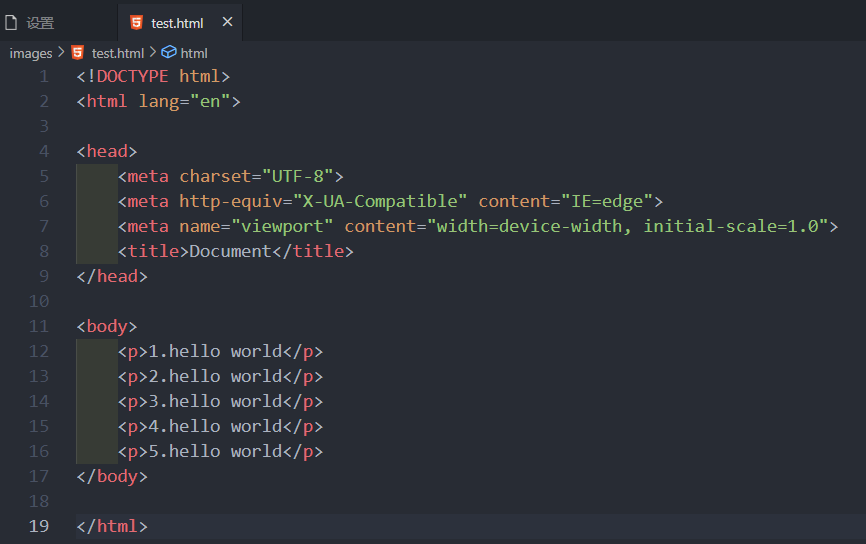Image resolution: width=866 pixels, height=544 pixels.
Task: Click the content="IE=edge" attribute
Action: [x=566, y=202]
